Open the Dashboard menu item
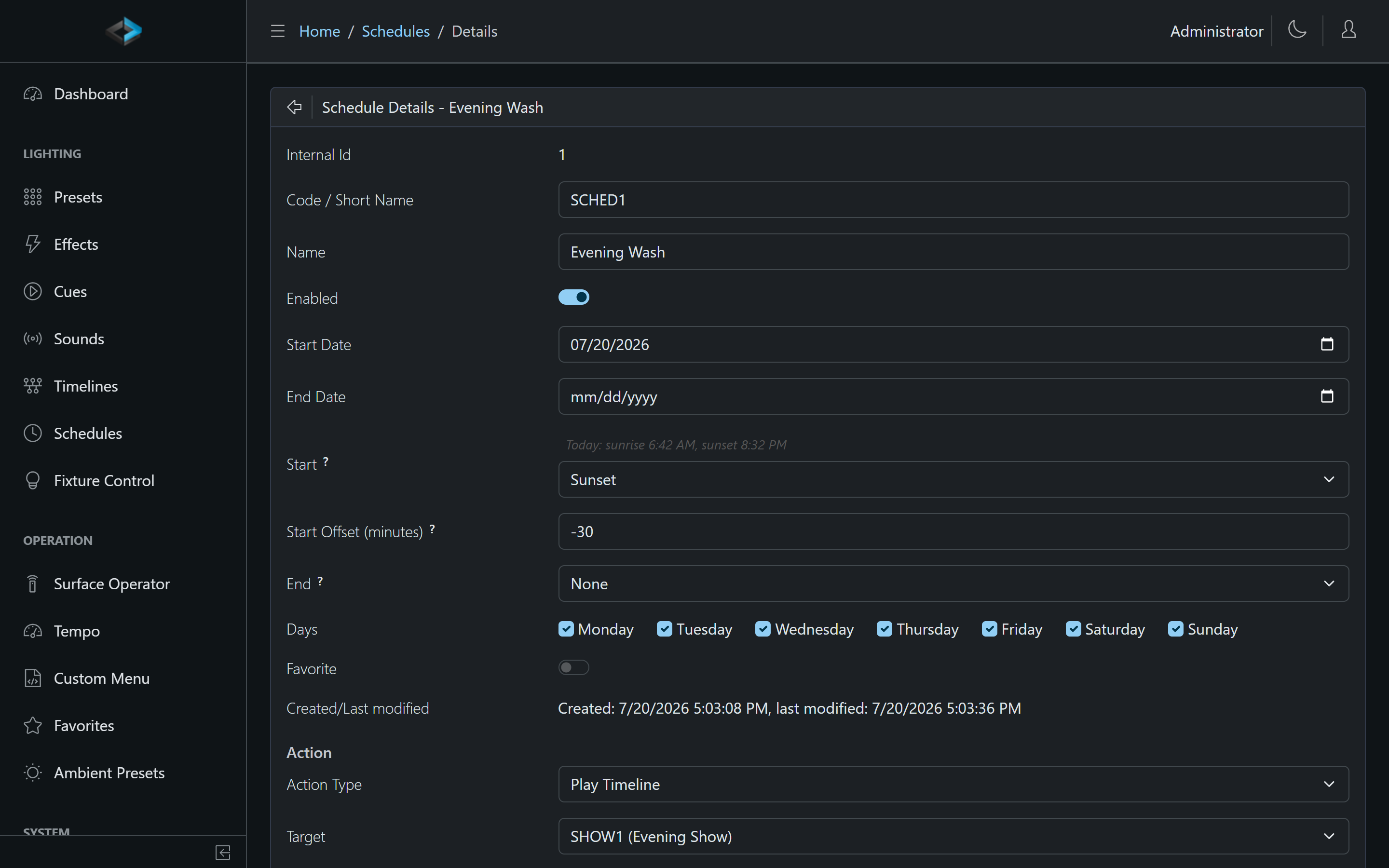Image resolution: width=1389 pixels, height=868 pixels. click(123, 94)
